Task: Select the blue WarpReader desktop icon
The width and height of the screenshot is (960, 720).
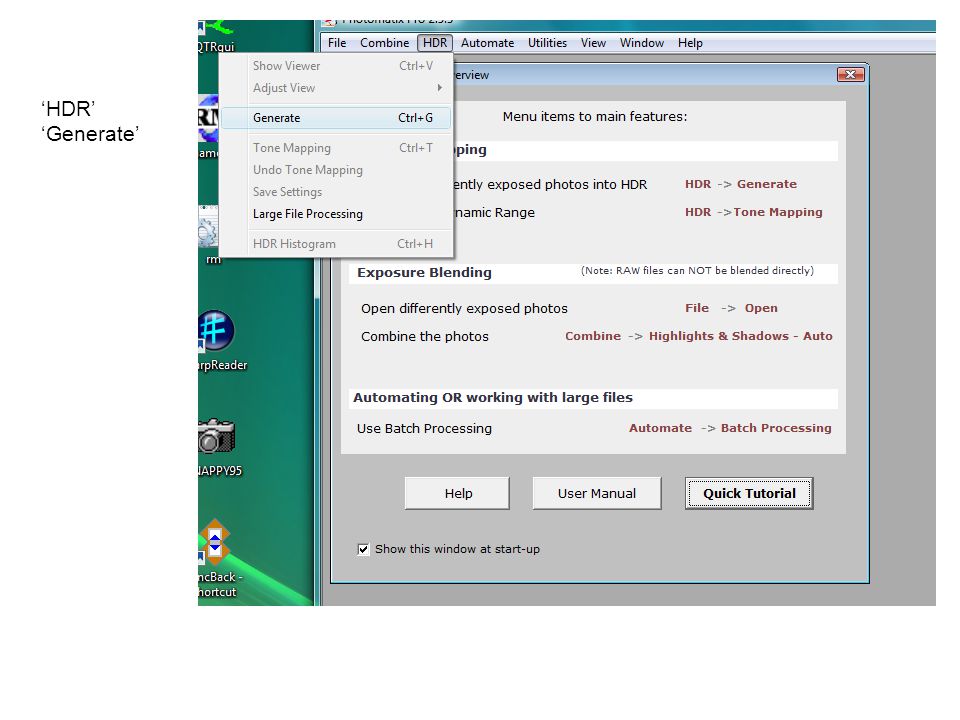Action: (216, 331)
